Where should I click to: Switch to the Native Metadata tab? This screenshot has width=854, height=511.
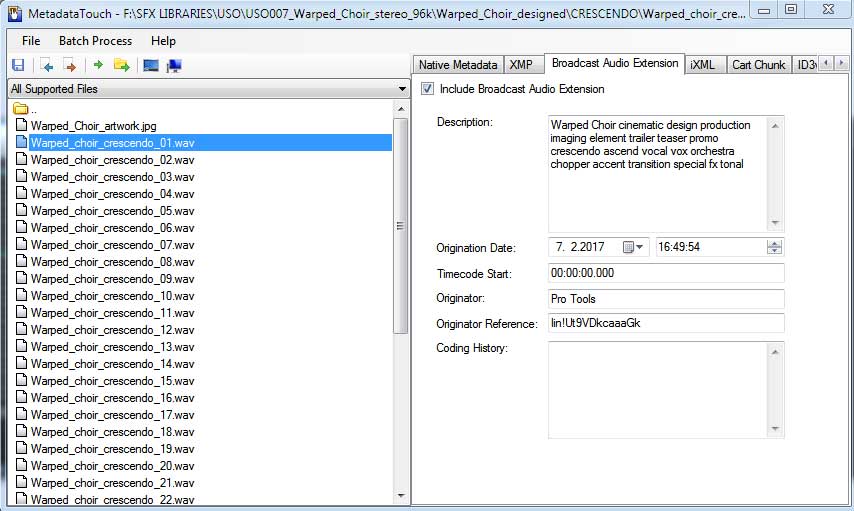tap(457, 64)
